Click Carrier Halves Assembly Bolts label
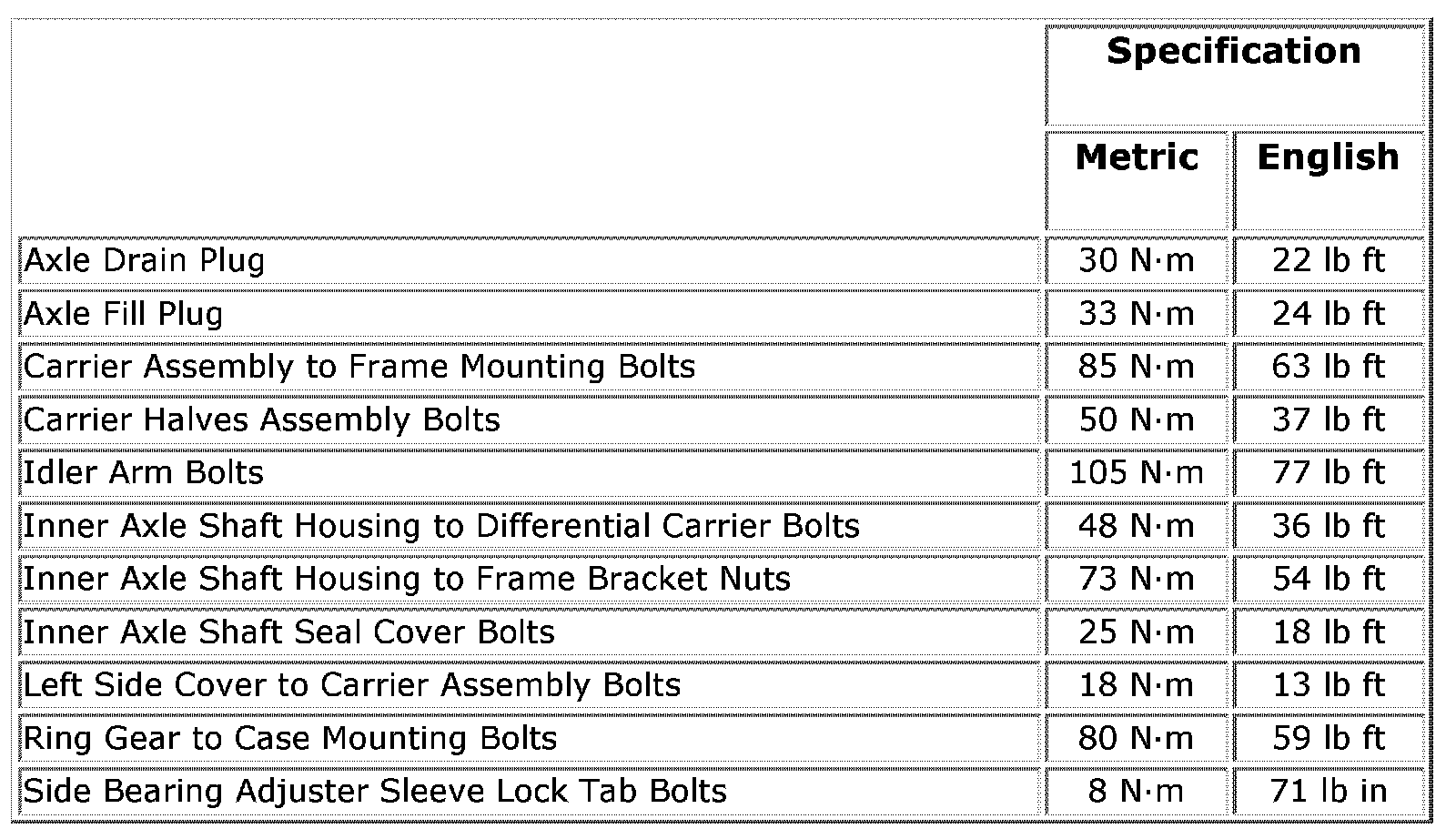Image resolution: width=1456 pixels, height=839 pixels. pos(262,419)
